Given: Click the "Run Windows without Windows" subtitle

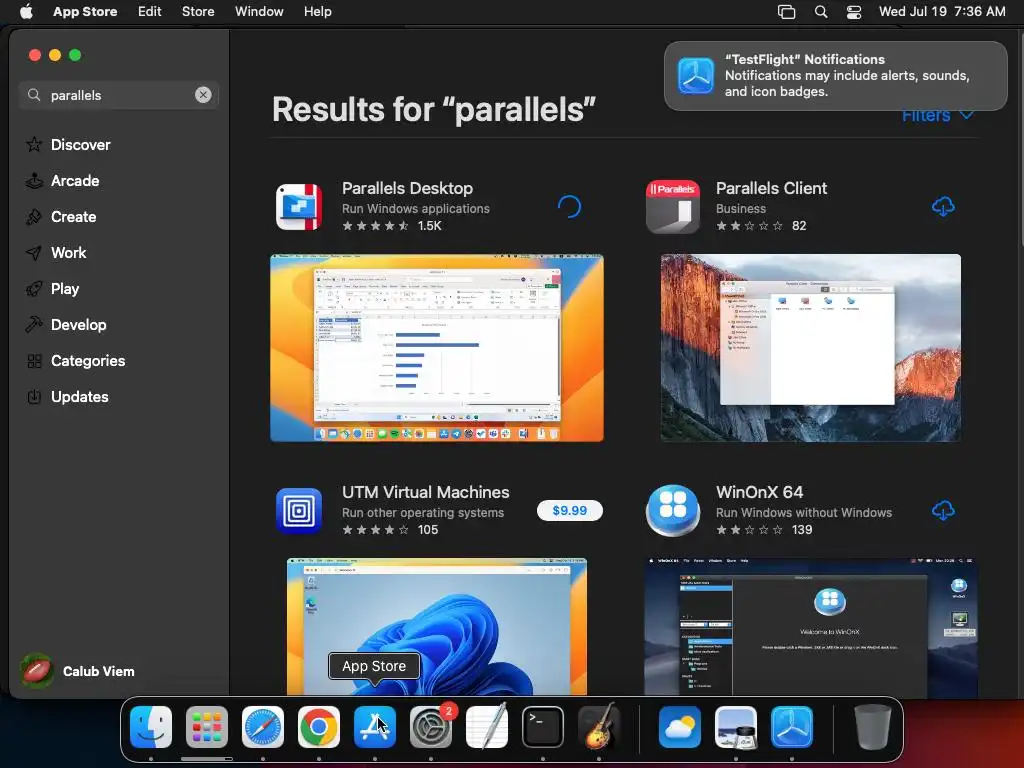Looking at the screenshot, I should click(804, 513).
